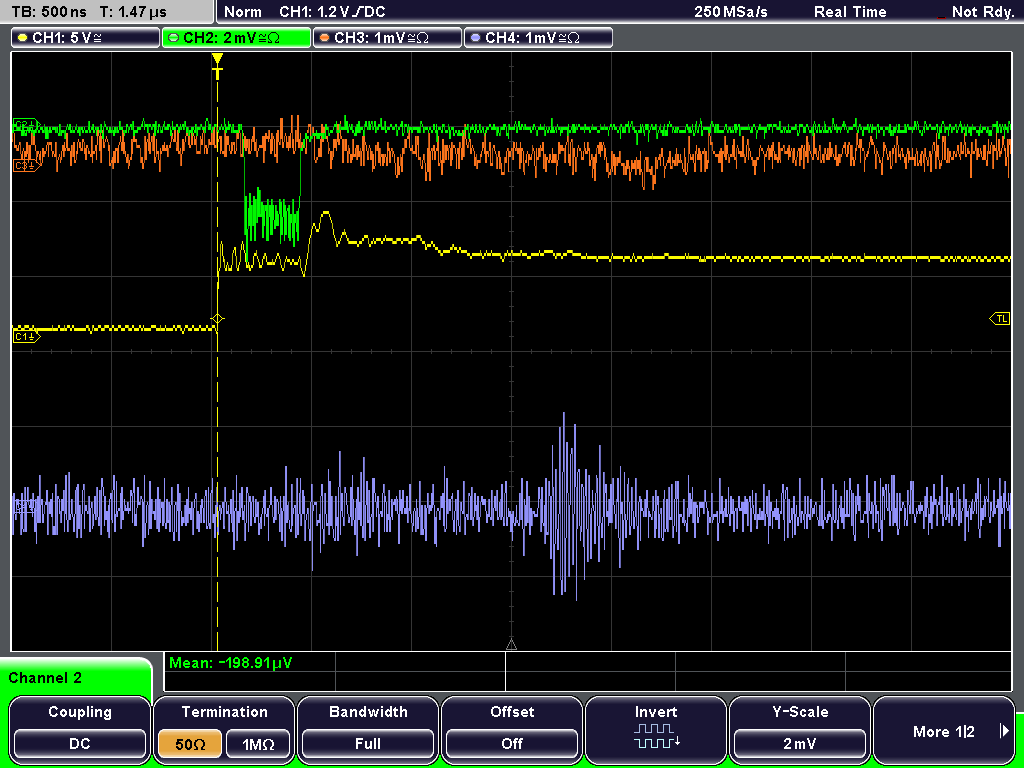Image resolution: width=1024 pixels, height=768 pixels.
Task: Select the CH2 2 mV channel tab
Action: pyautogui.click(x=236, y=38)
